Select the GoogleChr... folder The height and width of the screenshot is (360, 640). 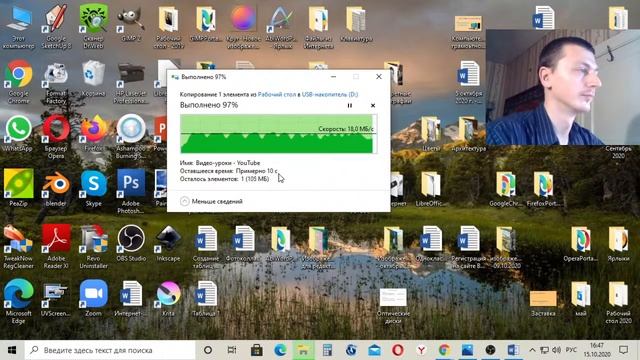(506, 189)
